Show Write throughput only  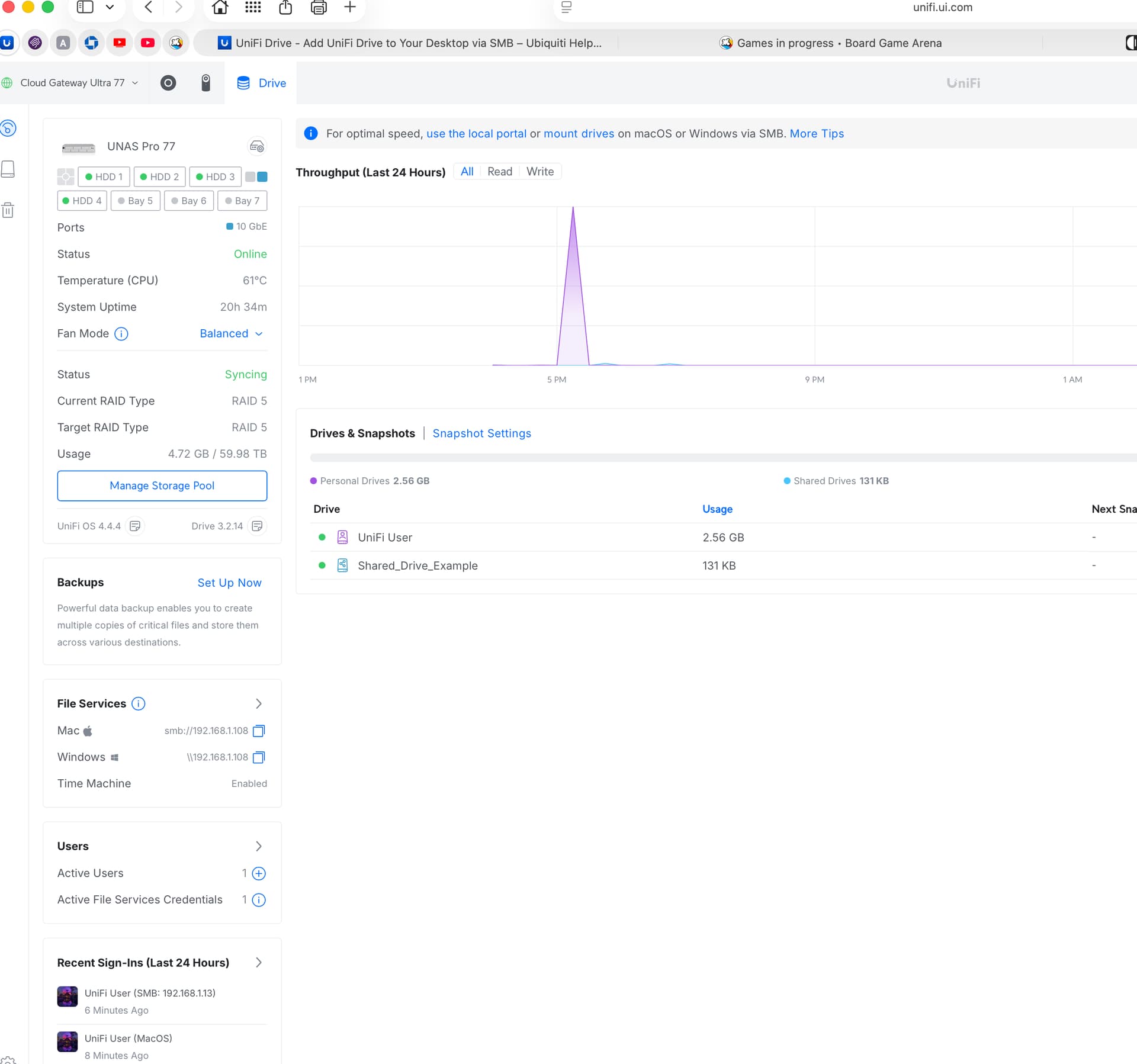tap(539, 172)
